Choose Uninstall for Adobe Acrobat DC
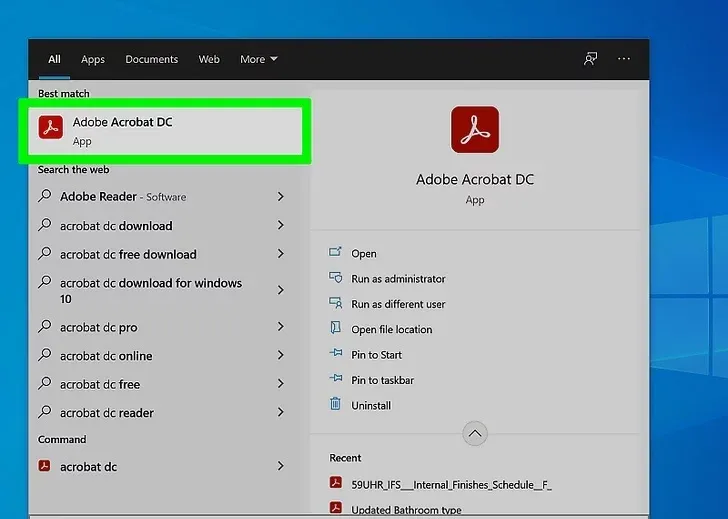The height and width of the screenshot is (519, 728). click(x=371, y=405)
